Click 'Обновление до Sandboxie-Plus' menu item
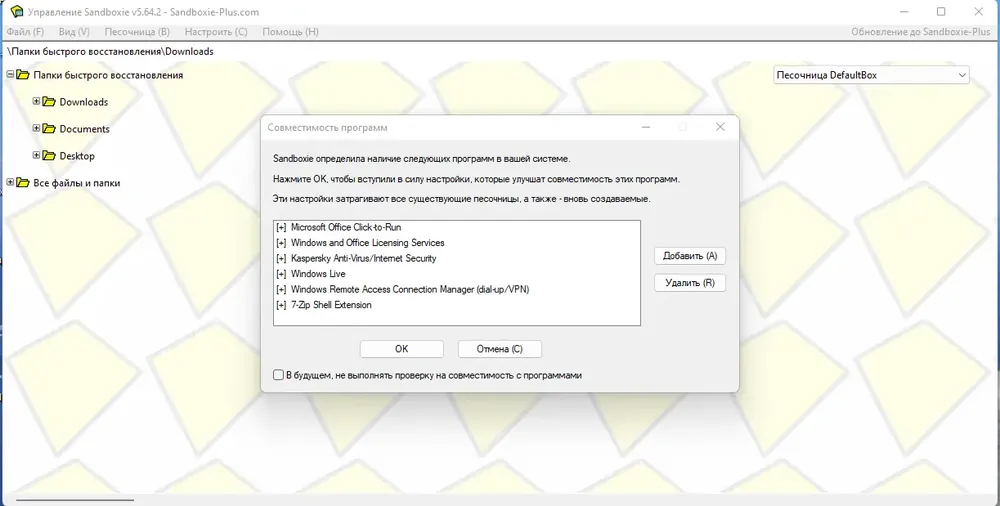This screenshot has width=1000, height=506. pos(920,32)
